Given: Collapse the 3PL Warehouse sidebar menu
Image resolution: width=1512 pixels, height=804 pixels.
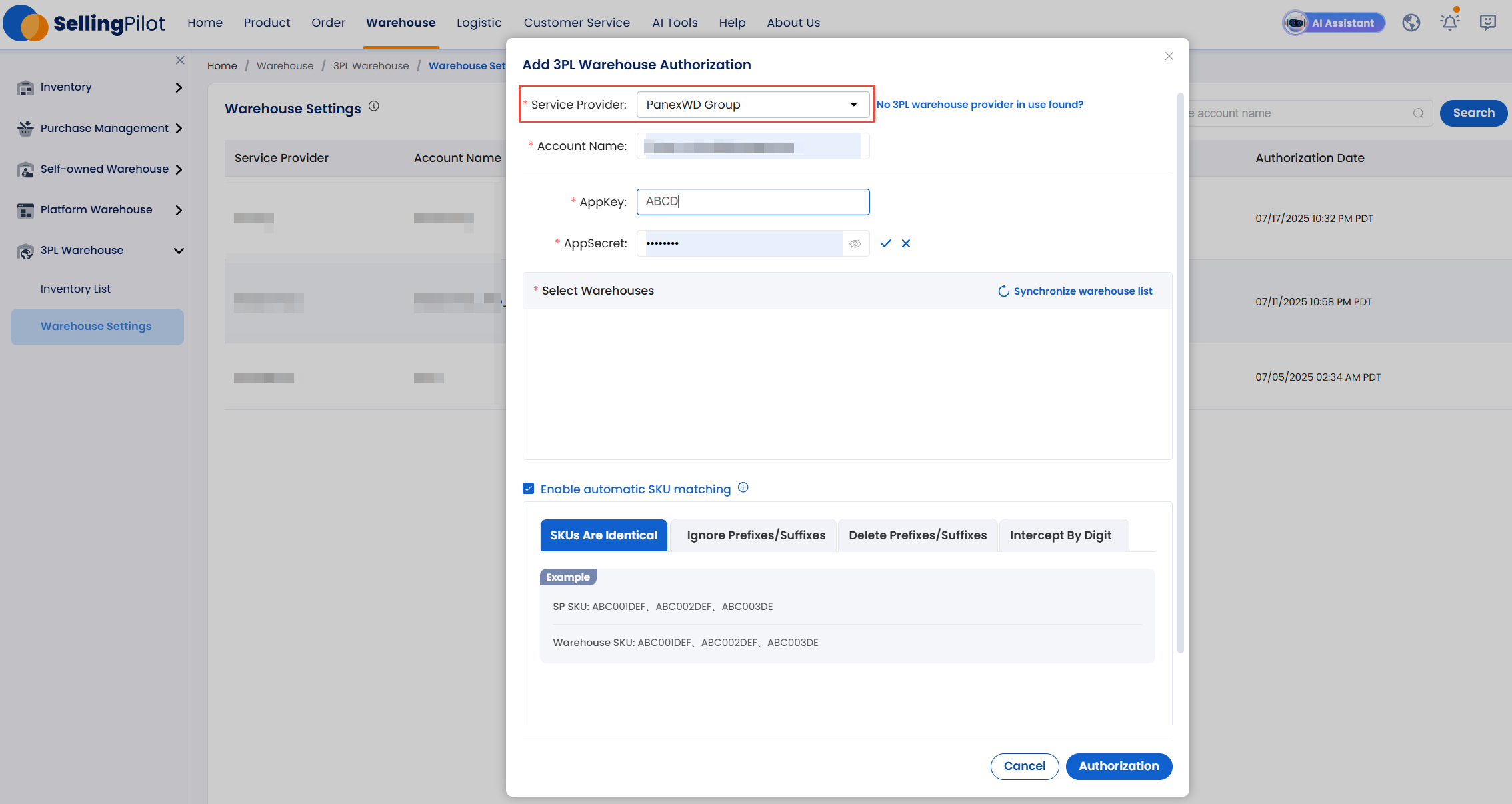Looking at the screenshot, I should point(179,251).
